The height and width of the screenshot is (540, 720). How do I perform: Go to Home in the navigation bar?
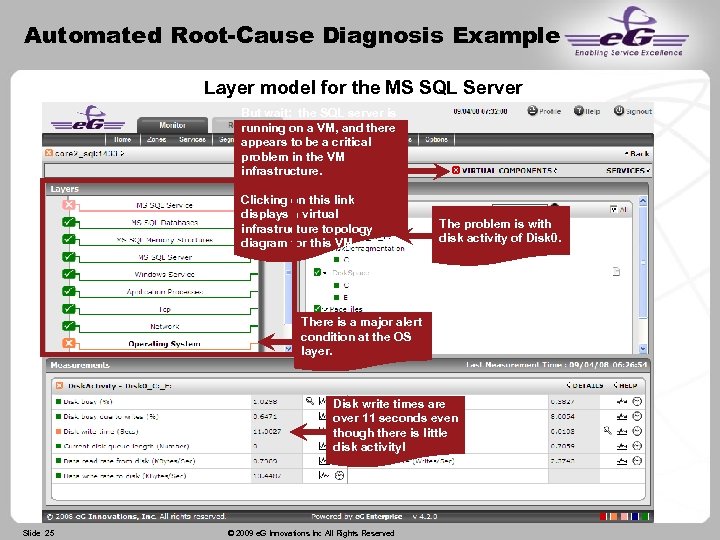click(x=123, y=140)
